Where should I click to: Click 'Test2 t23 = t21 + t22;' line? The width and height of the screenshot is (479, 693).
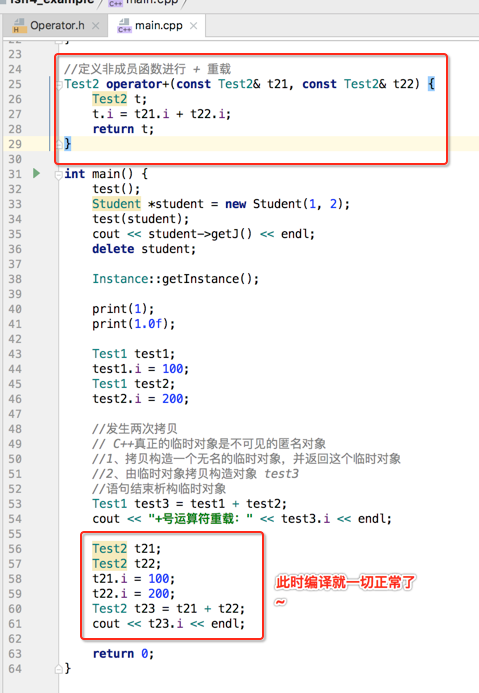pyautogui.click(x=168, y=609)
